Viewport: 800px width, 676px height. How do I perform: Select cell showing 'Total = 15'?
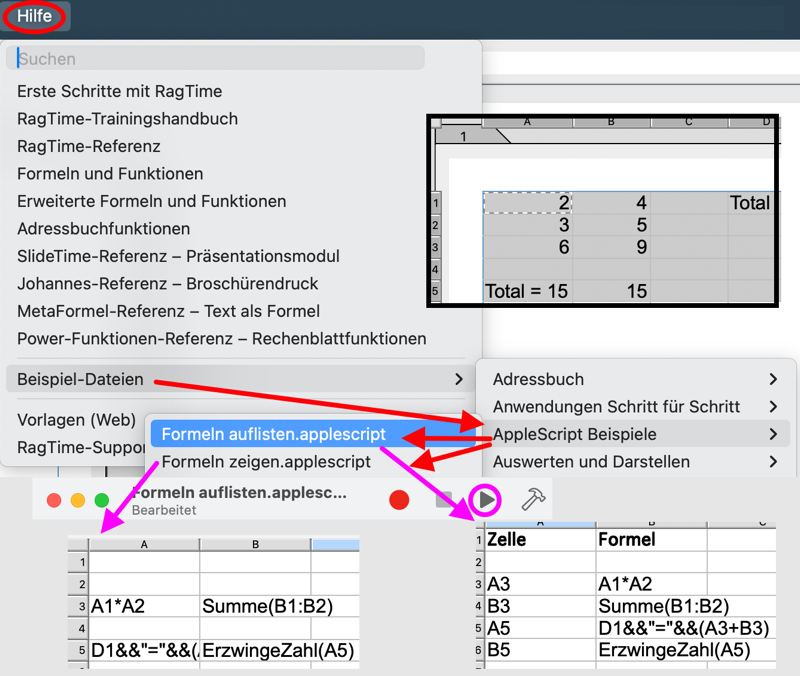pos(528,291)
